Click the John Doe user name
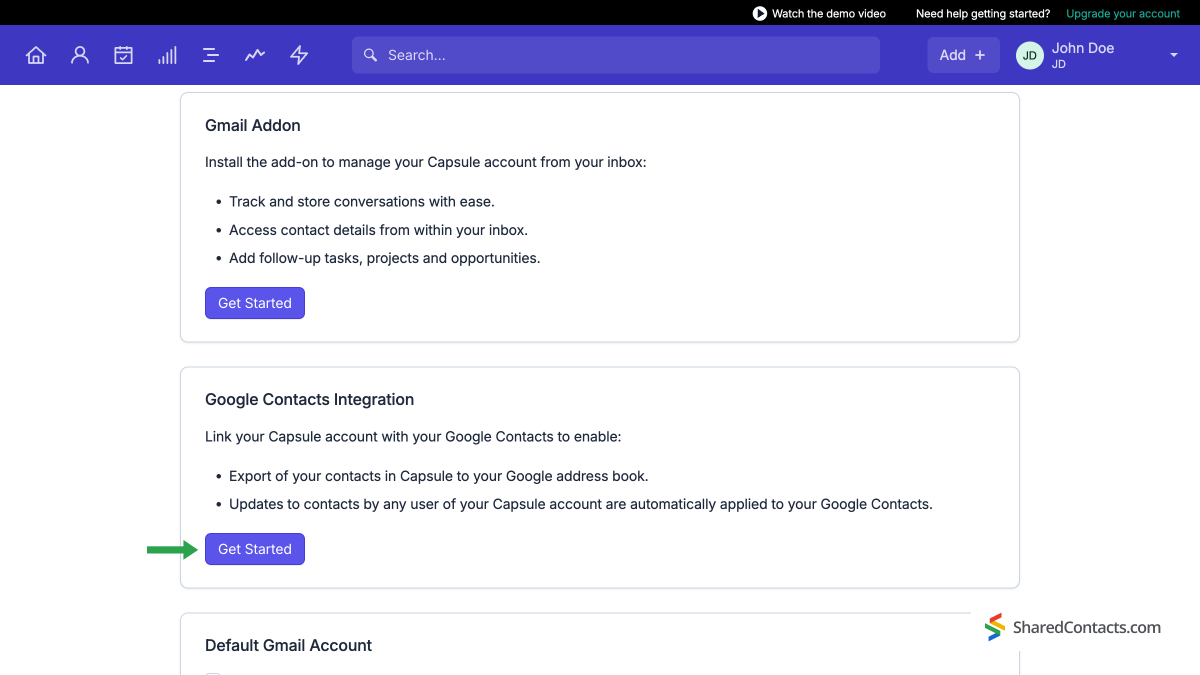The width and height of the screenshot is (1200, 675). pos(1083,48)
